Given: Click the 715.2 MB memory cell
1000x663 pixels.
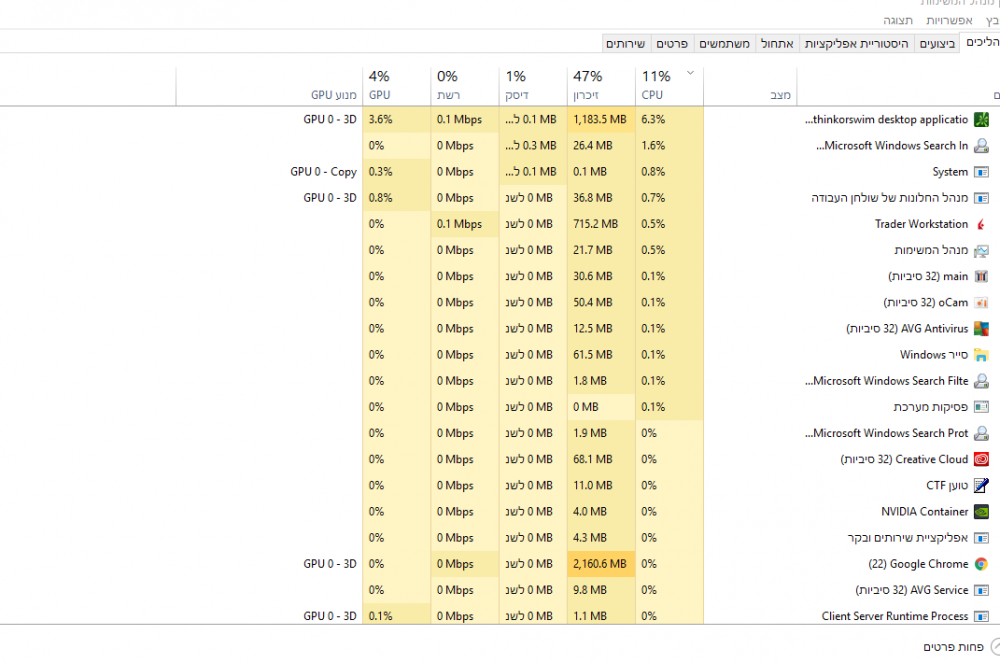Looking at the screenshot, I should pyautogui.click(x=601, y=224).
